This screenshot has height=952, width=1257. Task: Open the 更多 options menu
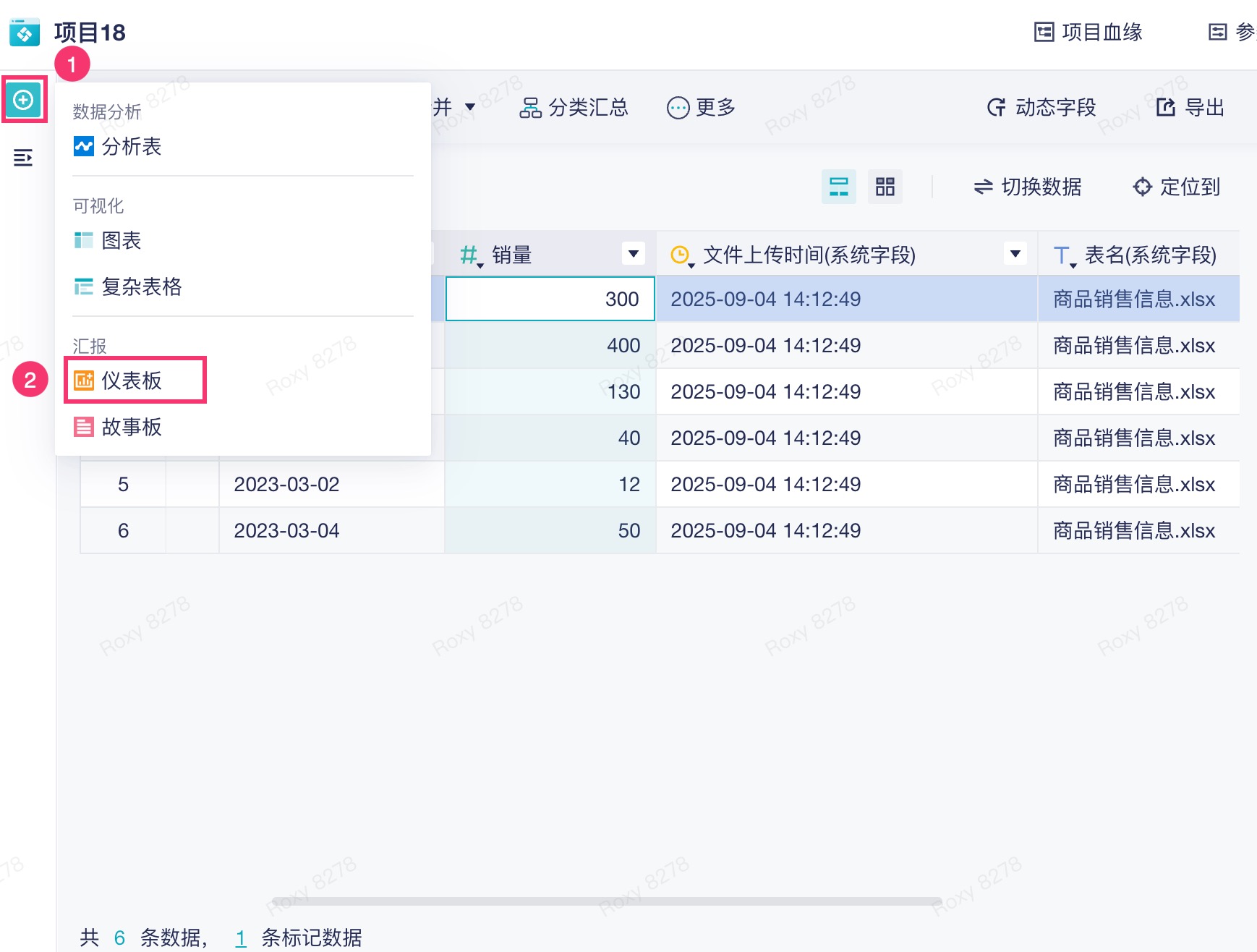(701, 108)
